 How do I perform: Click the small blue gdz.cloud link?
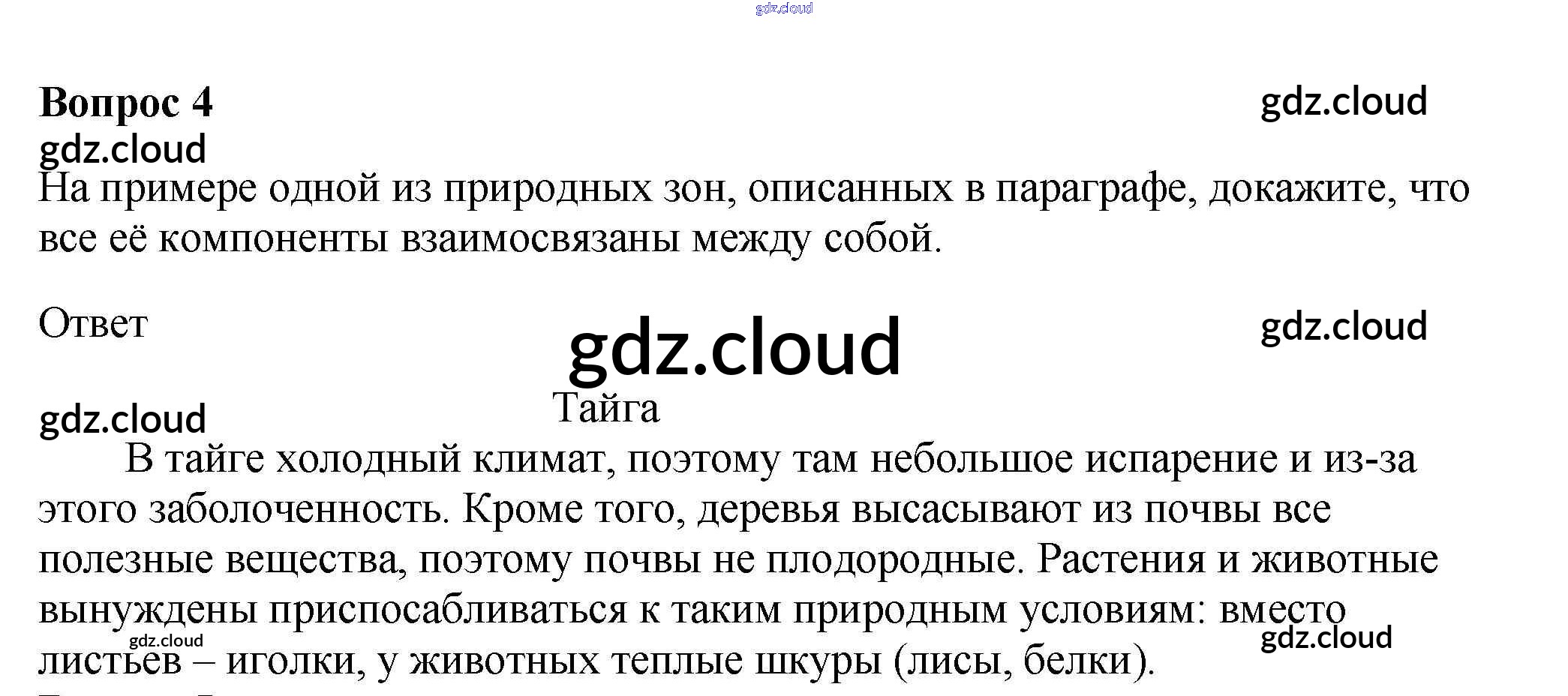784,9
